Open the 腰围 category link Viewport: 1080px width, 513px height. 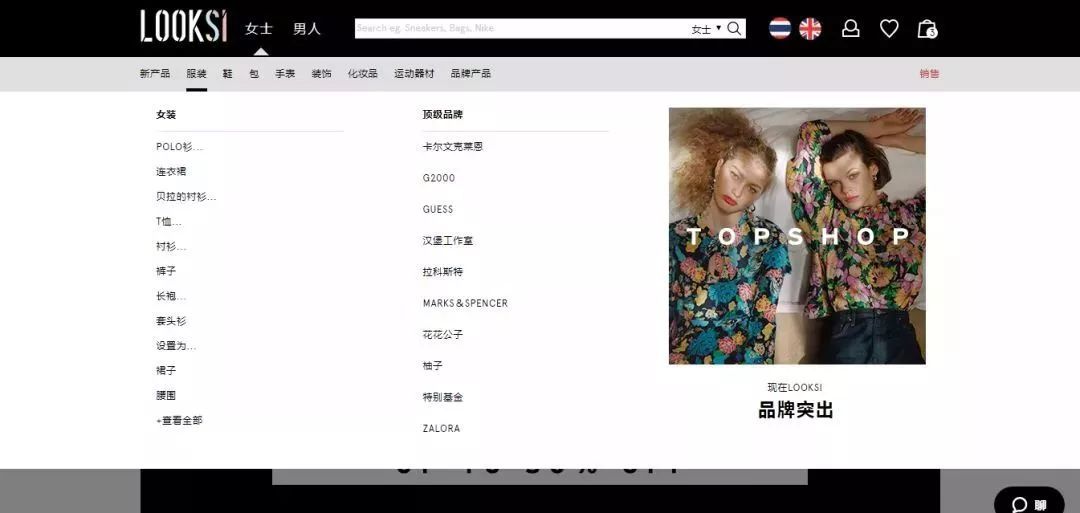tap(166, 395)
